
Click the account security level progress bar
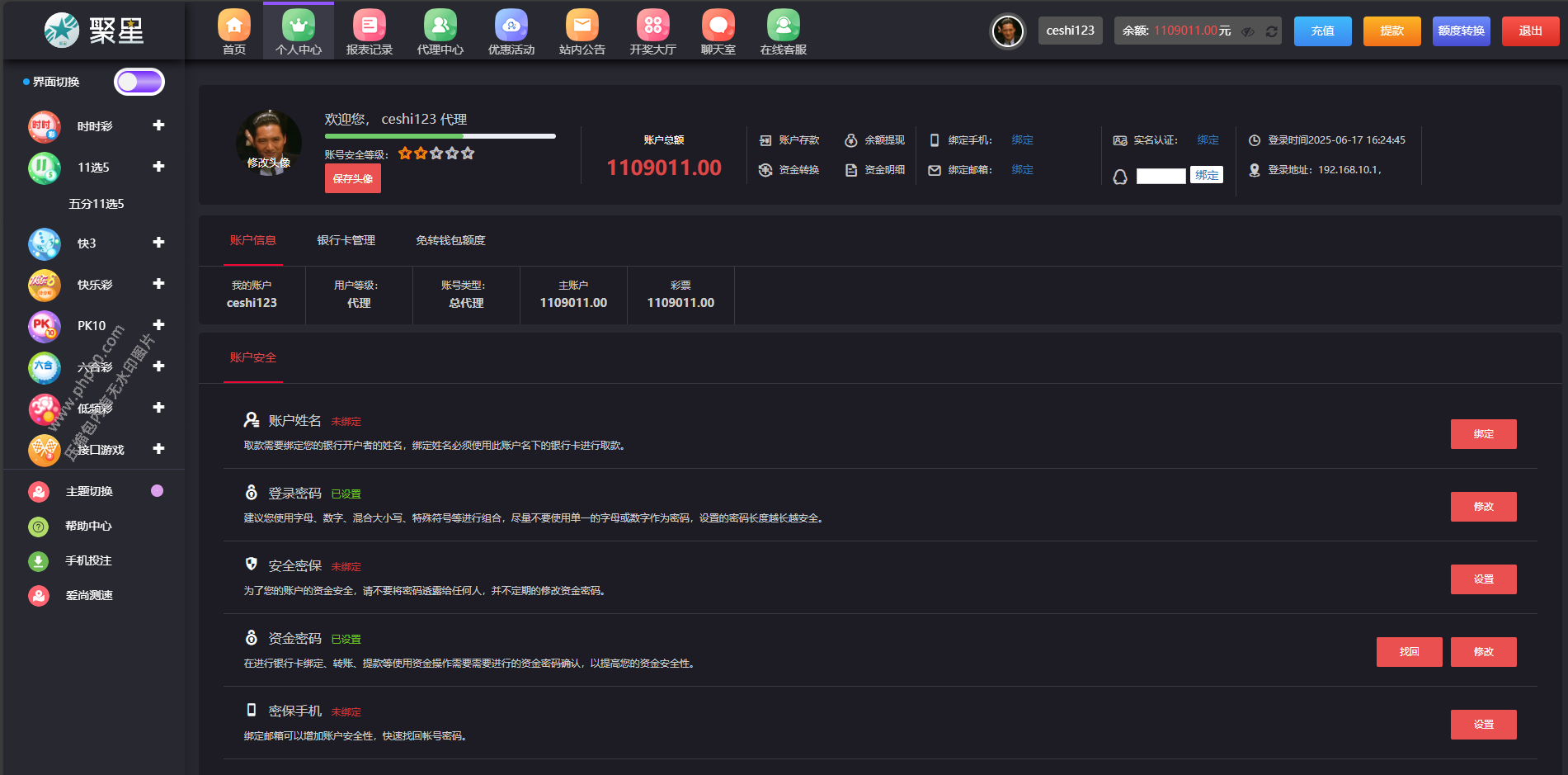tap(440, 136)
